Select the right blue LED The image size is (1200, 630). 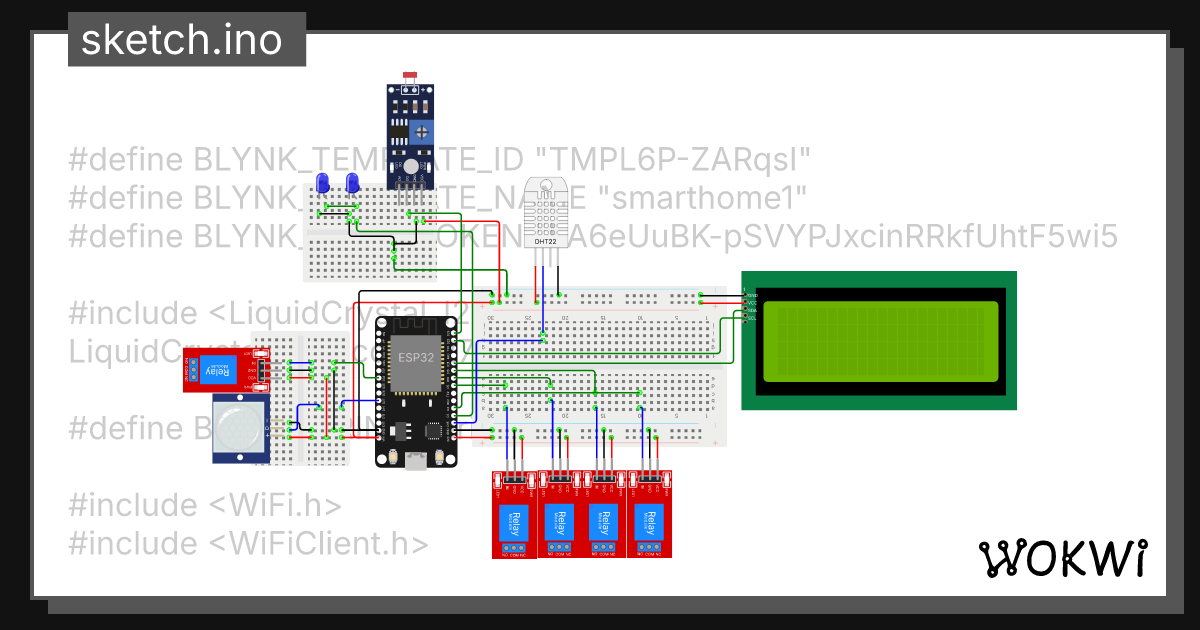pyautogui.click(x=352, y=185)
